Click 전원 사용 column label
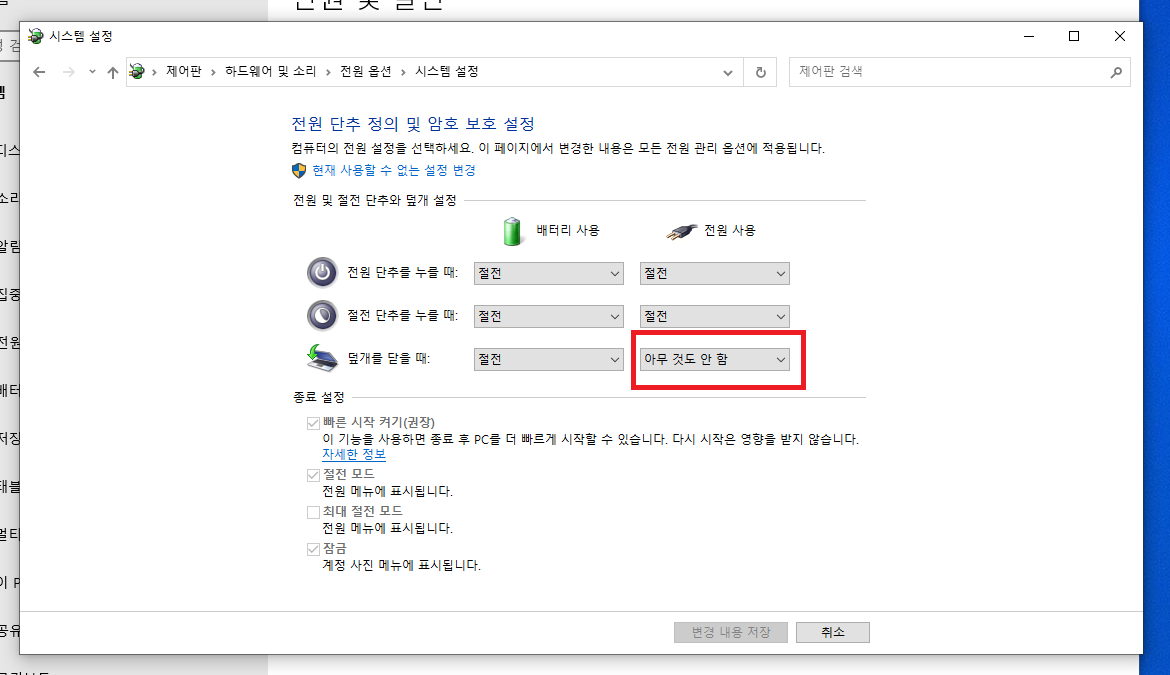Screen dimensions: 1170x675 pyautogui.click(x=730, y=230)
